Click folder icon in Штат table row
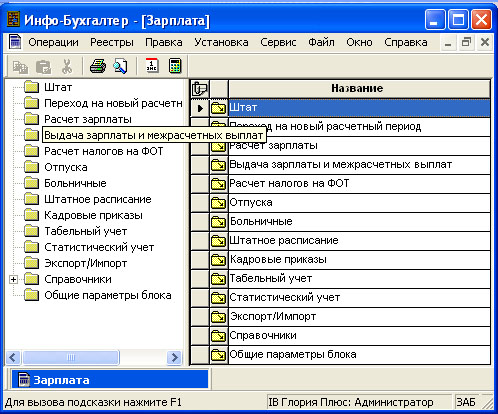The width and height of the screenshot is (498, 414). point(219,108)
